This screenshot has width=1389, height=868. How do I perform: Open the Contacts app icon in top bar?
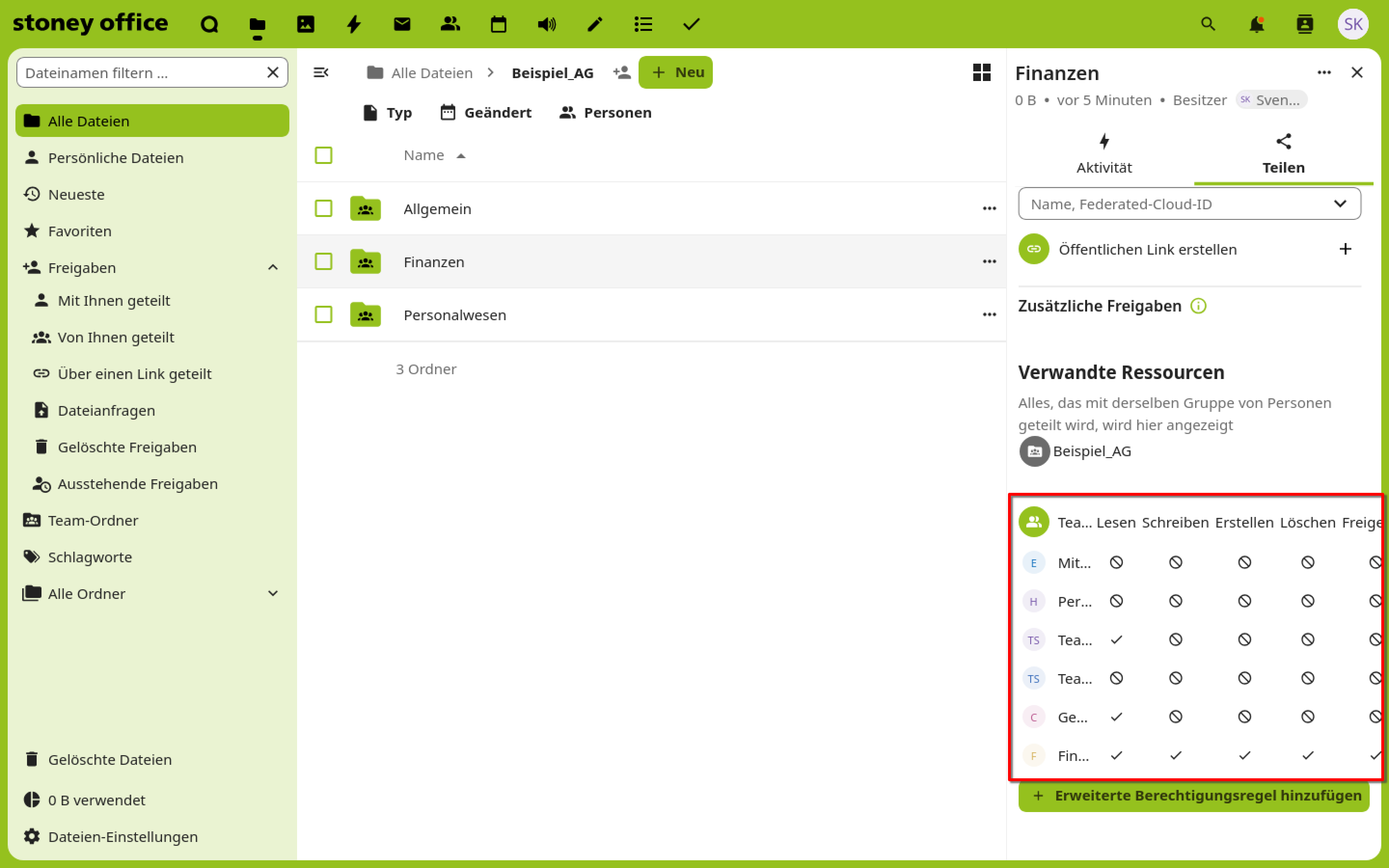click(x=450, y=24)
